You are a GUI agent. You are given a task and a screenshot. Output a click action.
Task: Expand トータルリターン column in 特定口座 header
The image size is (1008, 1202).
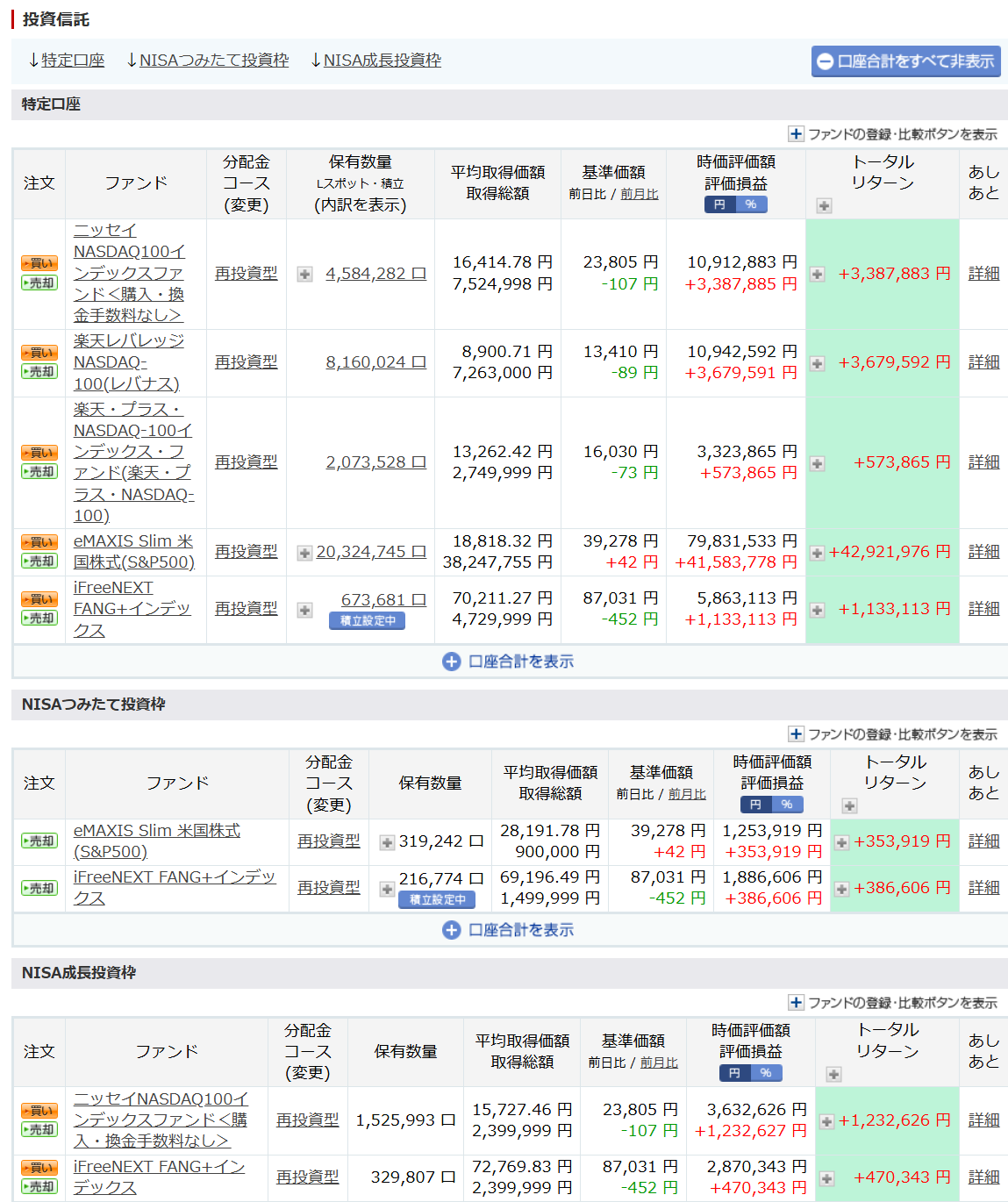(x=824, y=206)
